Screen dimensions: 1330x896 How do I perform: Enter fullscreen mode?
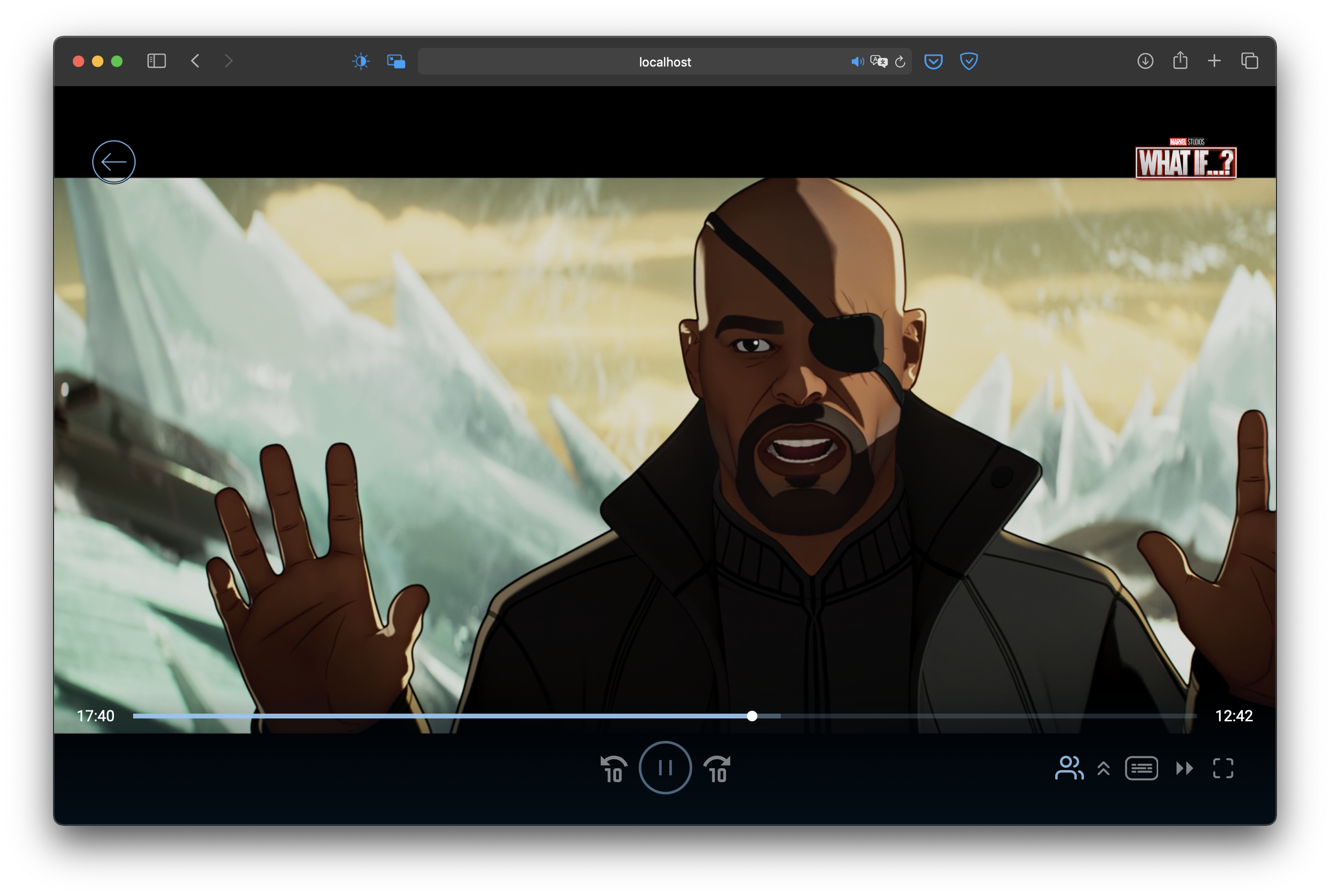tap(1223, 769)
